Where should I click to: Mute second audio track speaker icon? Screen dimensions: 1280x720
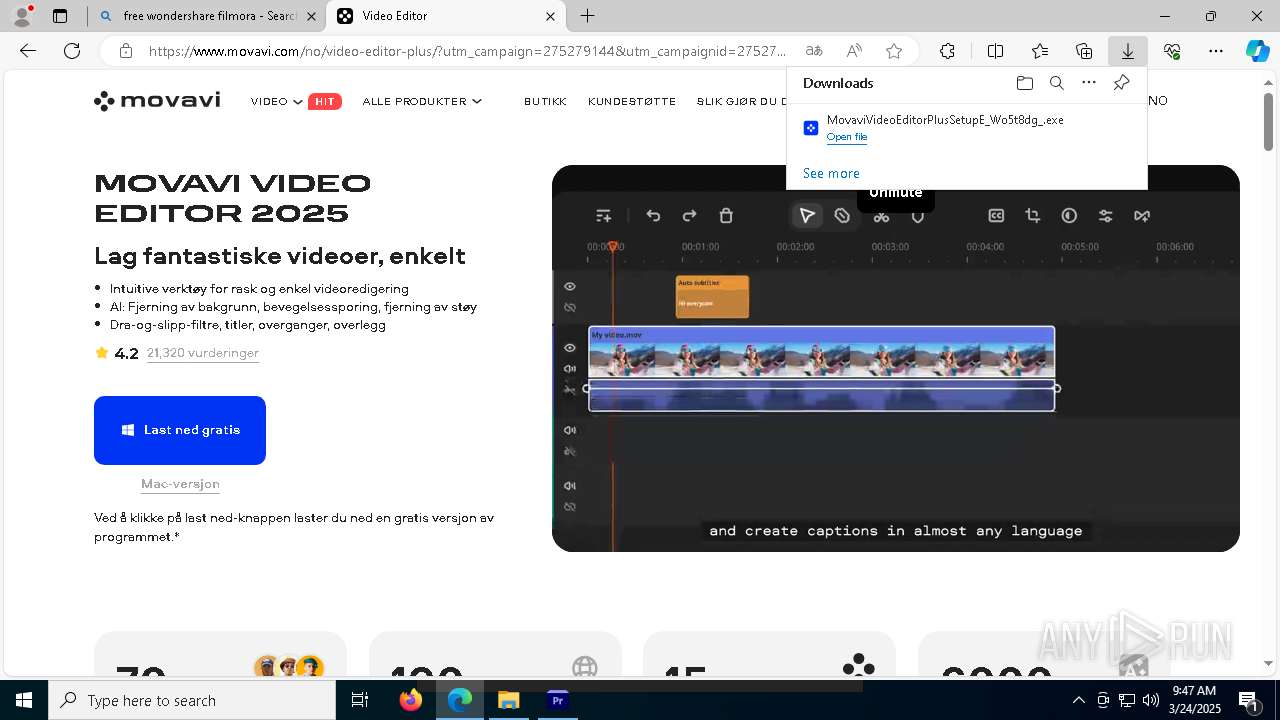tap(570, 486)
